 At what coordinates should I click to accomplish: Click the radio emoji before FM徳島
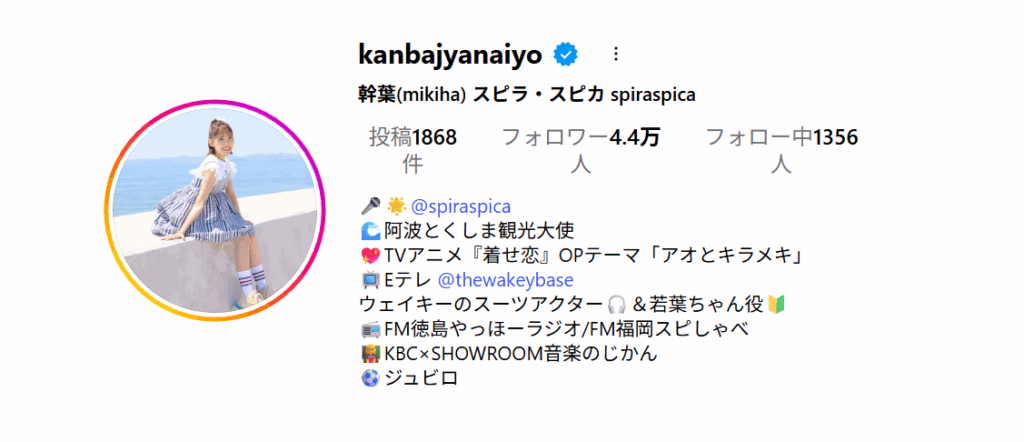[370, 330]
